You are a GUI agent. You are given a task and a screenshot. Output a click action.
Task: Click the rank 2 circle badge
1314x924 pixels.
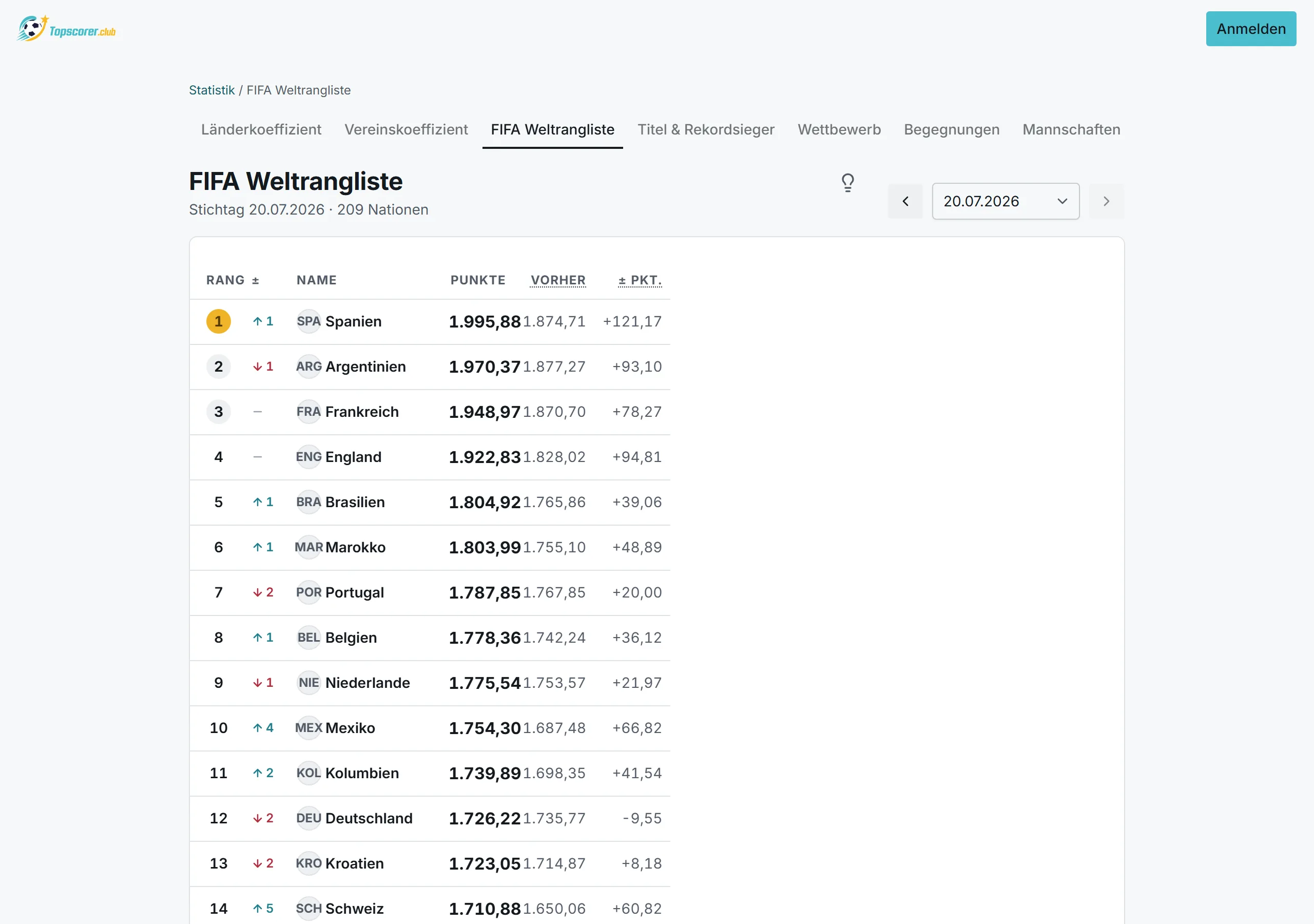pos(219,367)
